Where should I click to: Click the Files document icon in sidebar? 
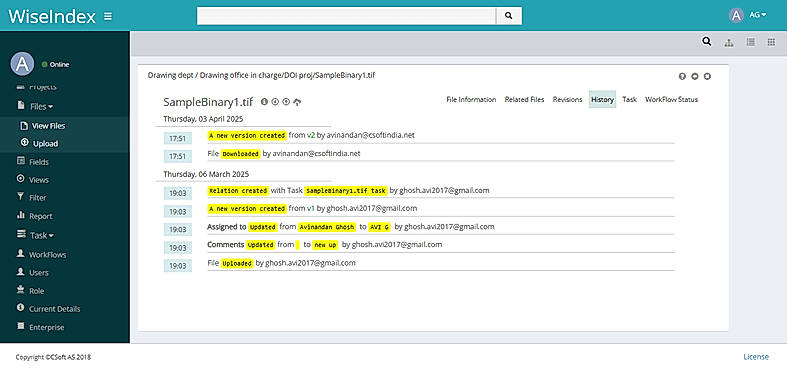[x=21, y=105]
